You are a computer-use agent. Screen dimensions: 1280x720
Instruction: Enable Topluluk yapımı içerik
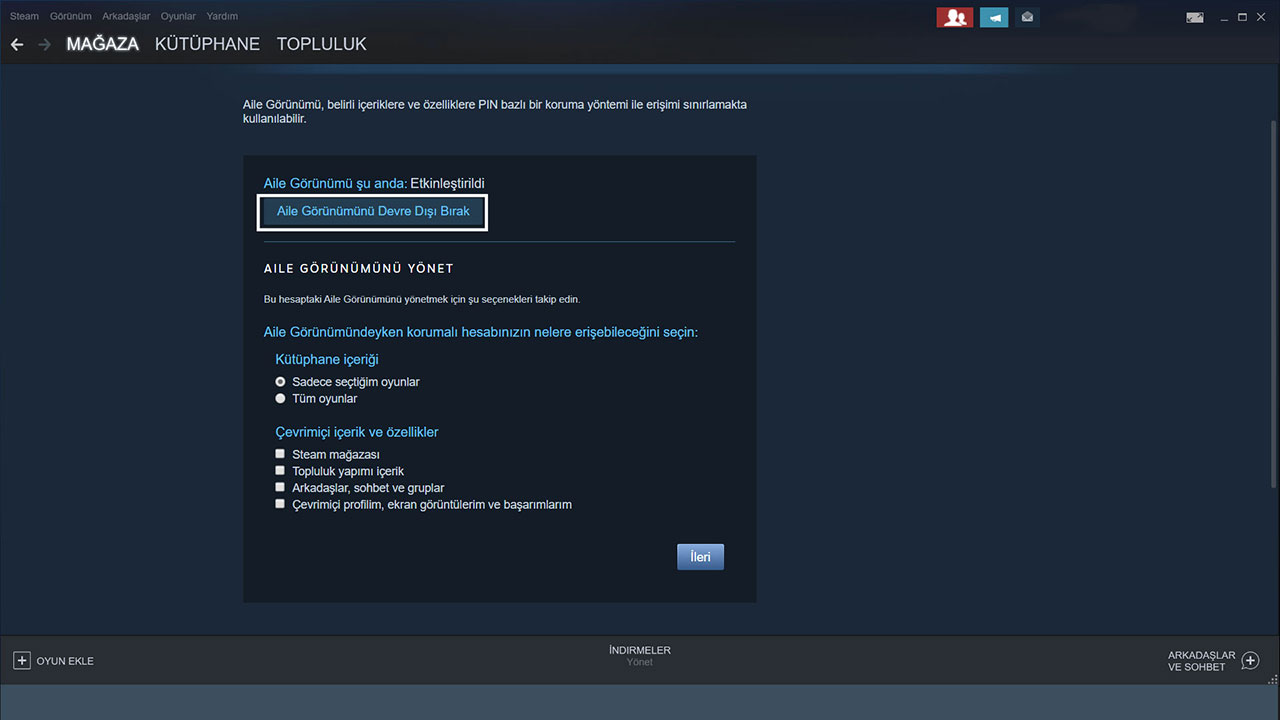pos(280,470)
